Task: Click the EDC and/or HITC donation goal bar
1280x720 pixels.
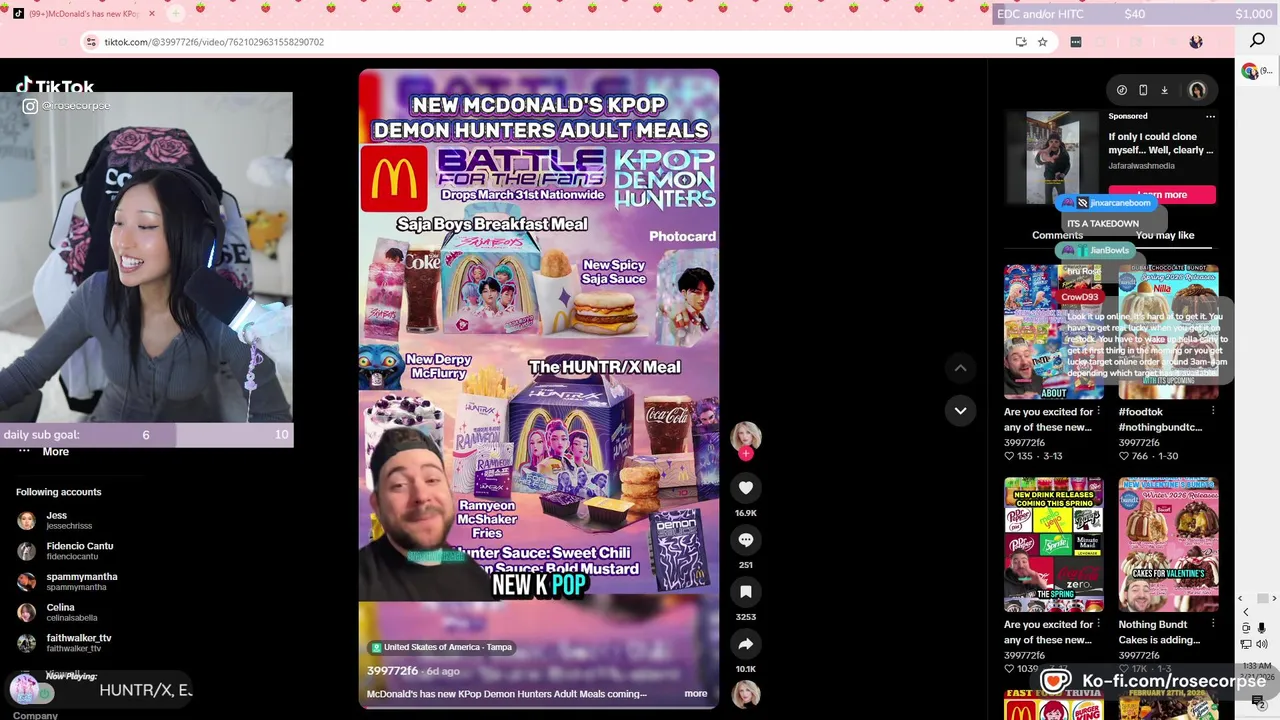Action: click(1134, 14)
